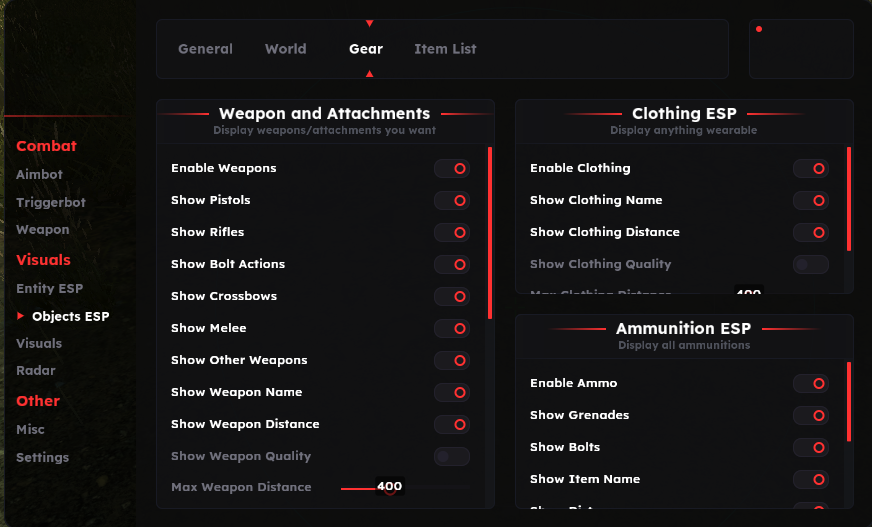Click the red dot indicator top right
The height and width of the screenshot is (527, 872).
759,29
